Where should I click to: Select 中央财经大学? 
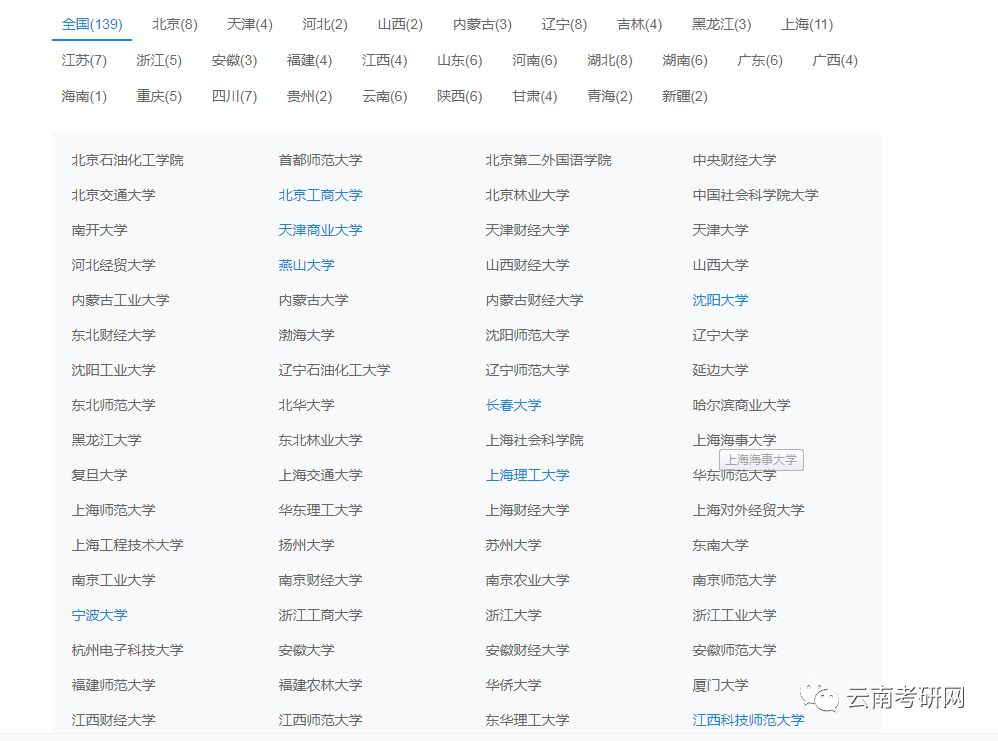[734, 160]
